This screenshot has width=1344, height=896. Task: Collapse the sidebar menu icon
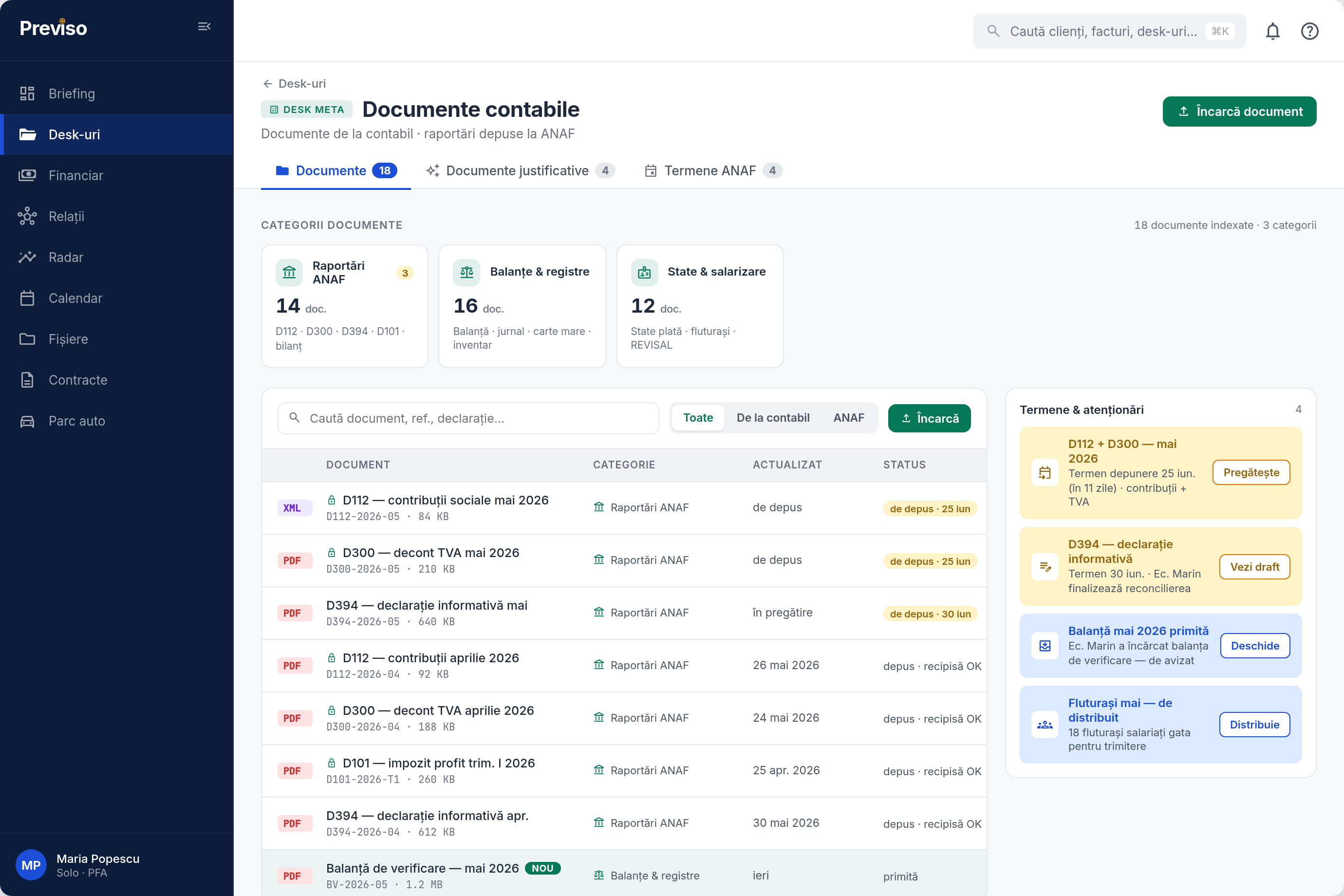click(x=204, y=27)
